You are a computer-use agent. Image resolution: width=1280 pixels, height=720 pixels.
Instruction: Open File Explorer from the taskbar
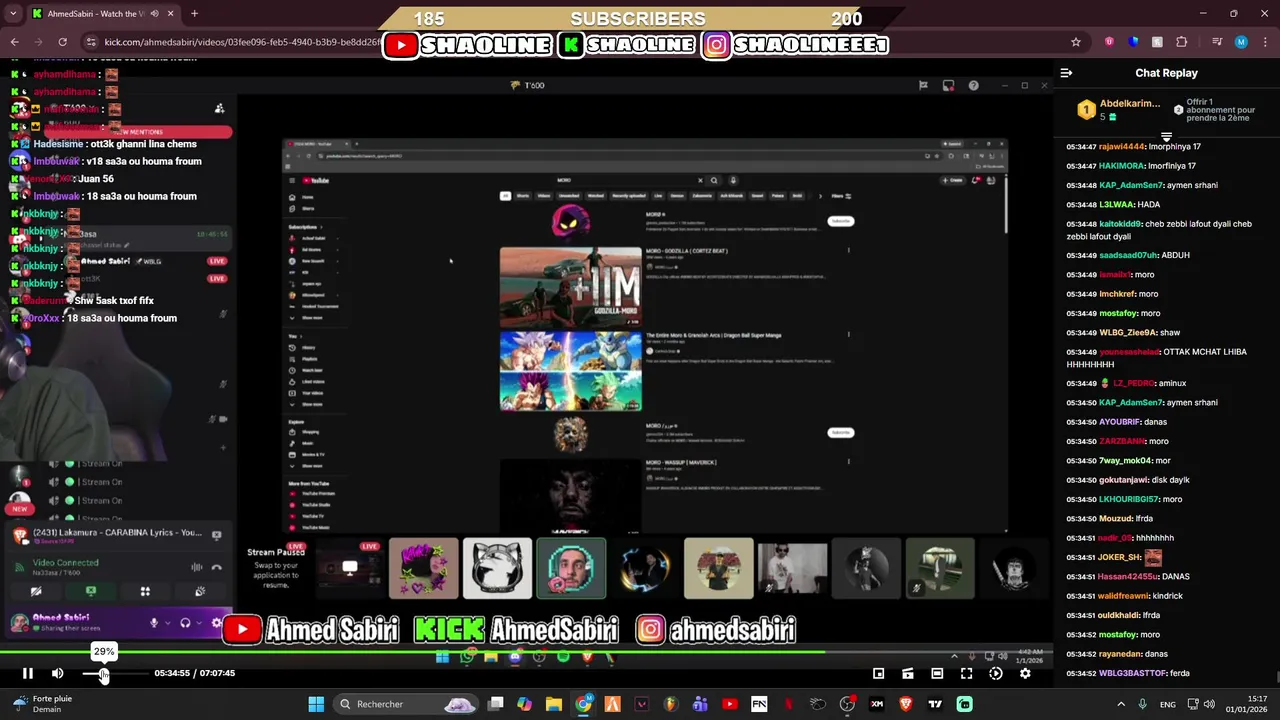click(x=554, y=704)
